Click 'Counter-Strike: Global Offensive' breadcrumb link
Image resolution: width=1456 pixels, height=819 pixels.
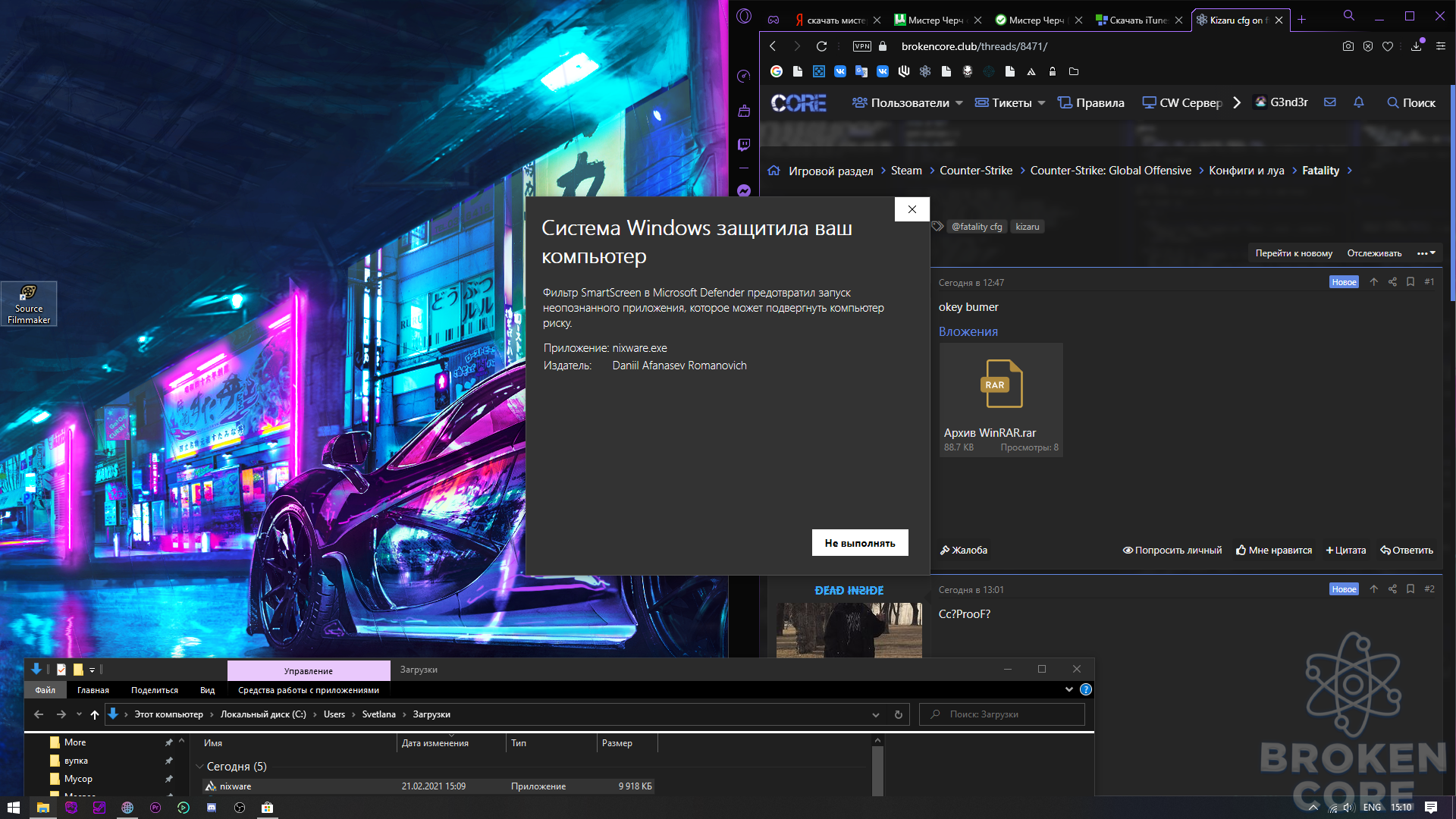(1110, 171)
